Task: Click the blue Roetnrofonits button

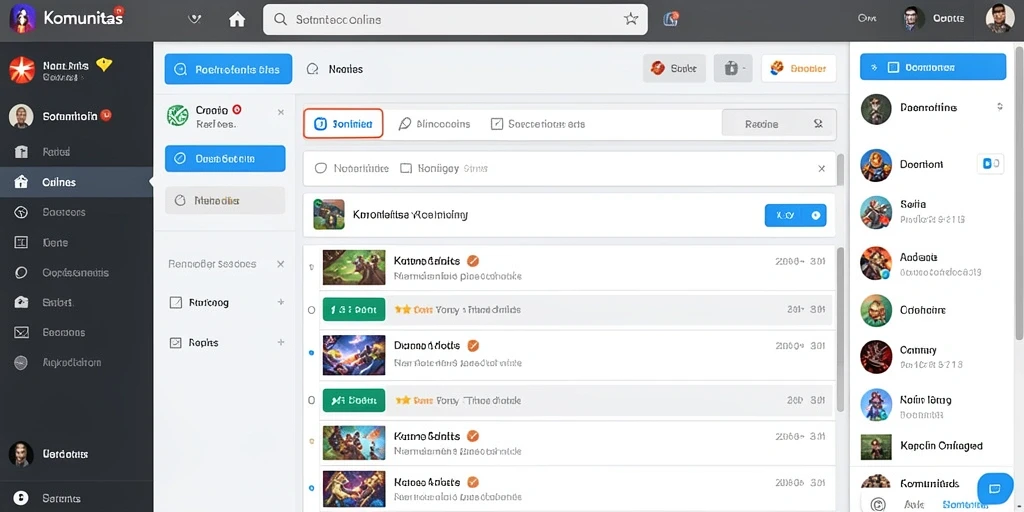Action: click(229, 69)
